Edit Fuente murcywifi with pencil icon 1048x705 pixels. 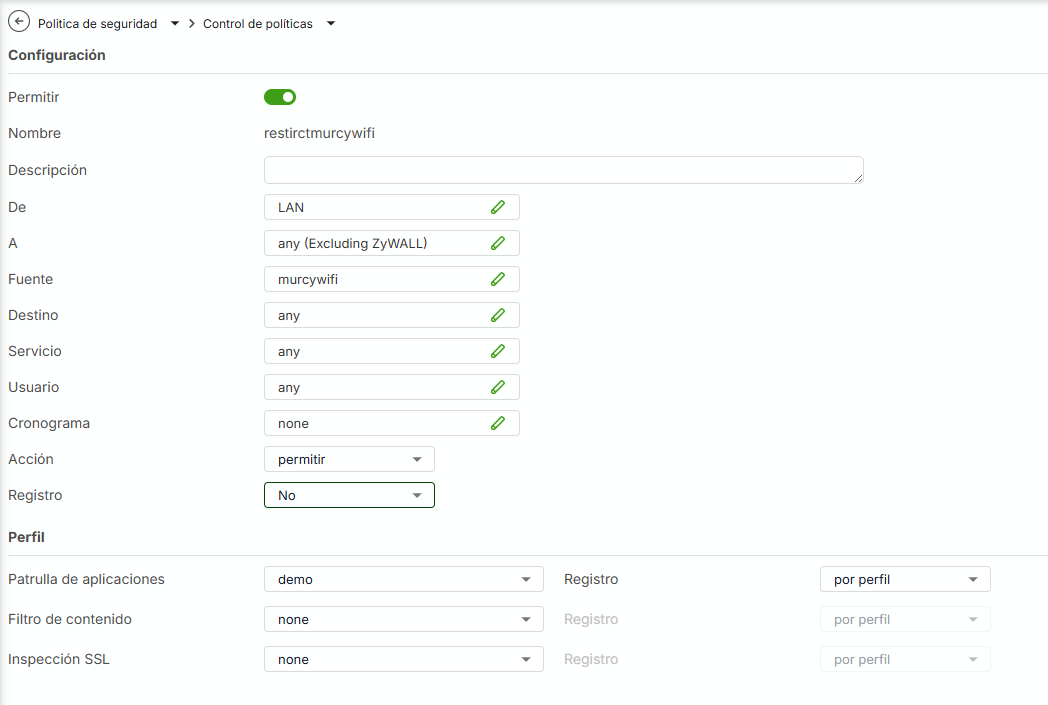tap(498, 279)
